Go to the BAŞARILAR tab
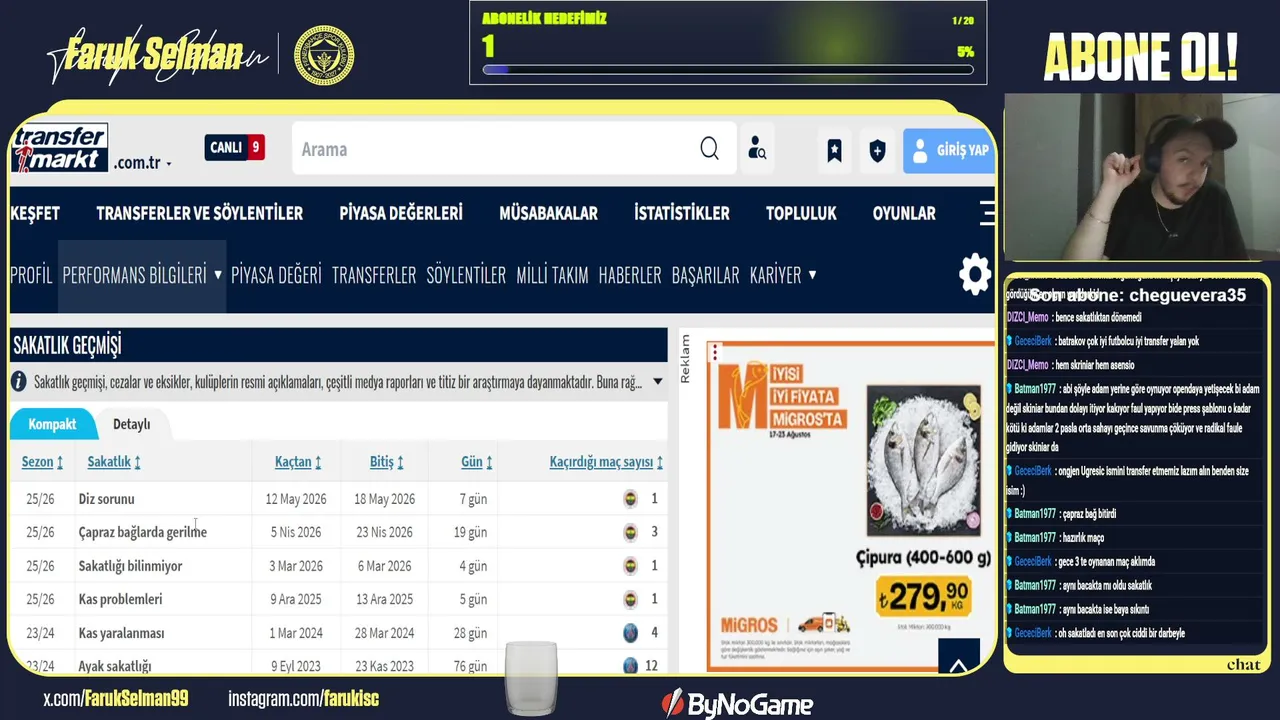 point(705,275)
